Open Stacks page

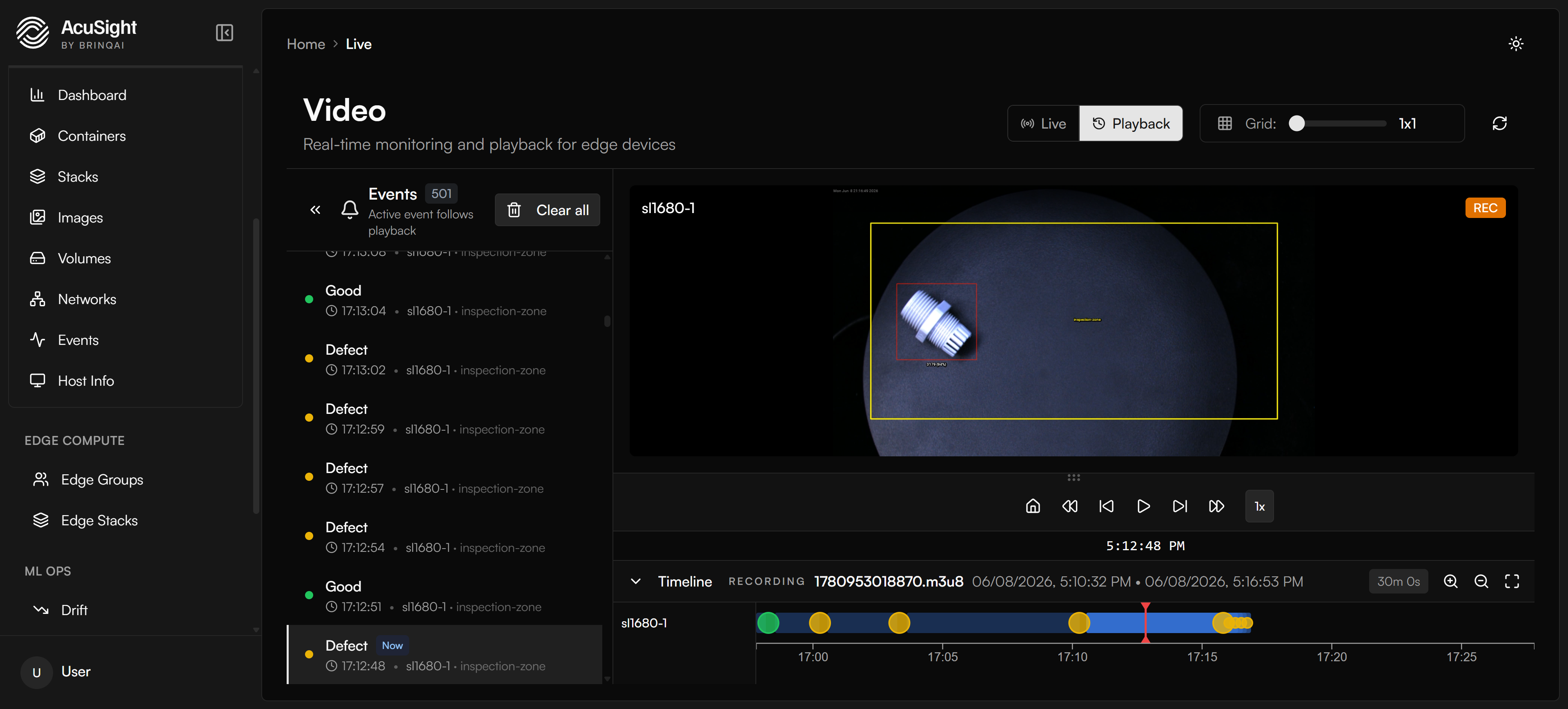(125, 176)
